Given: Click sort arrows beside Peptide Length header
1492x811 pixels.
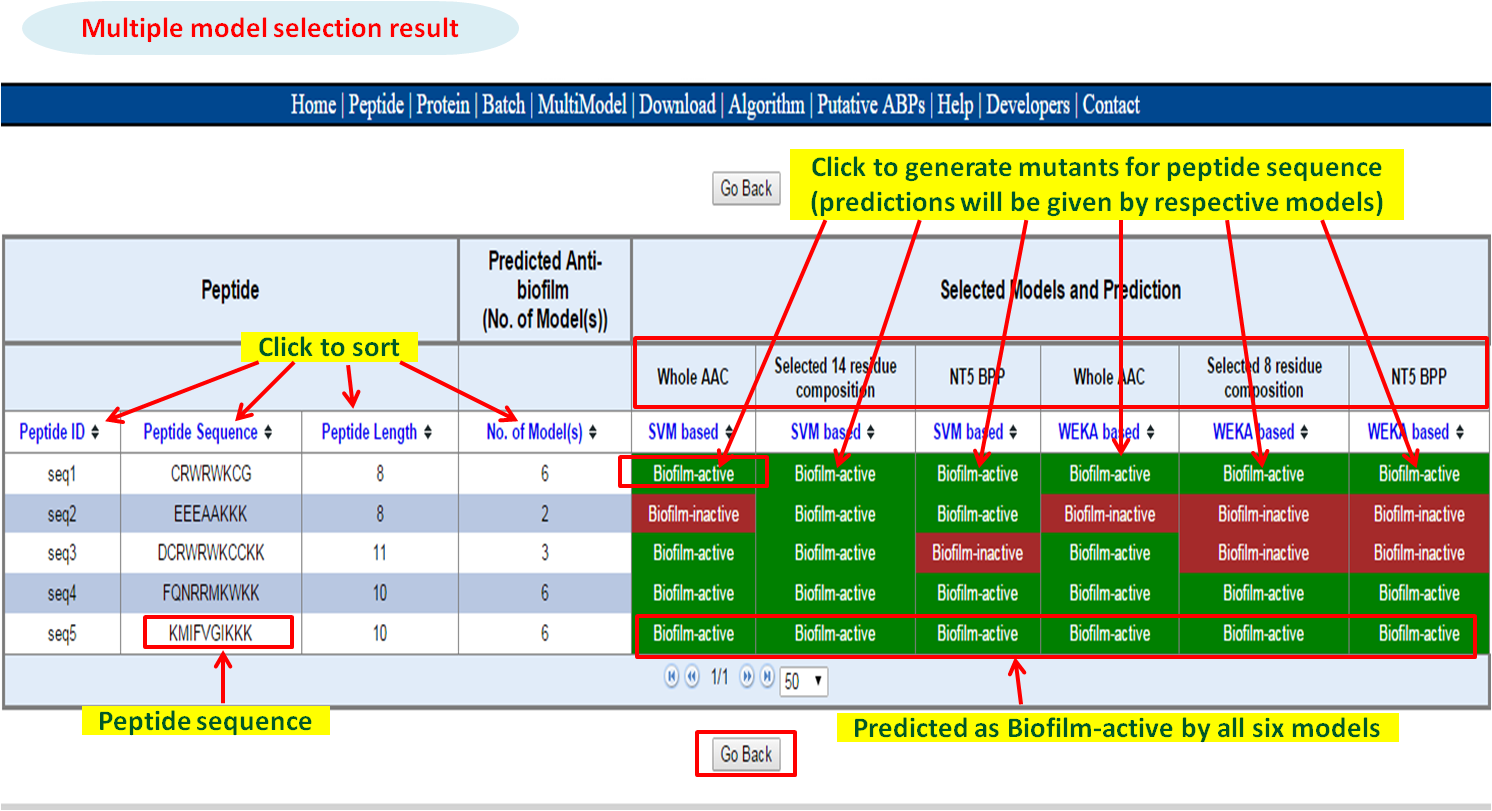Looking at the screenshot, I should click(x=428, y=433).
